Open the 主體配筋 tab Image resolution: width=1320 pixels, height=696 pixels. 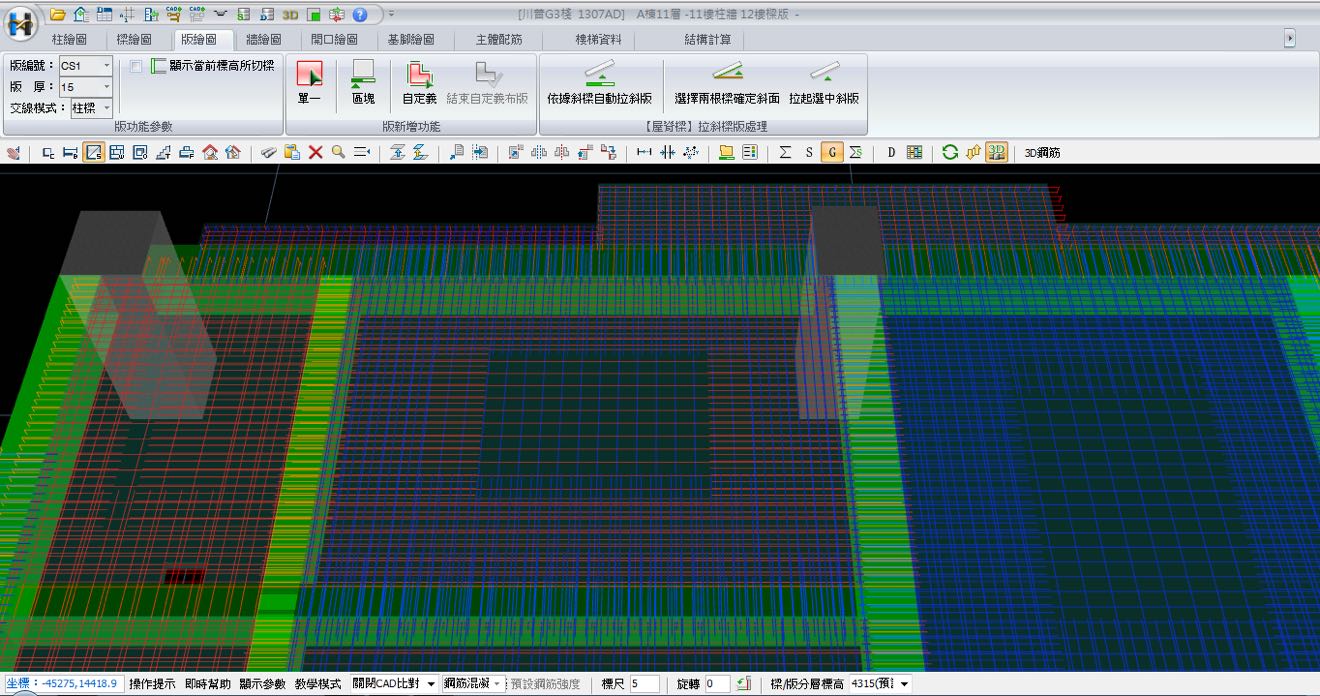click(x=499, y=39)
